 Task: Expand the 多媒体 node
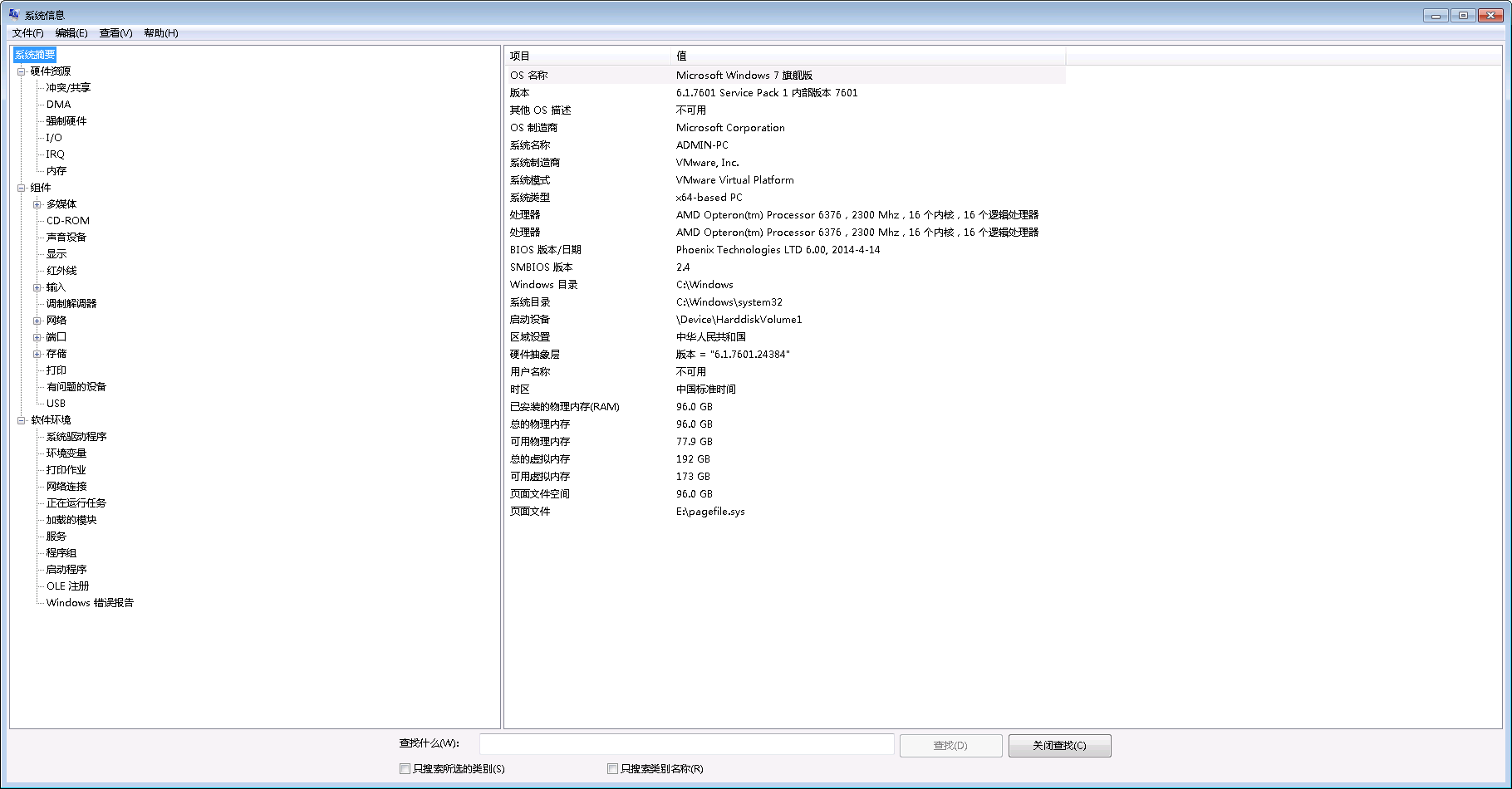click(37, 204)
